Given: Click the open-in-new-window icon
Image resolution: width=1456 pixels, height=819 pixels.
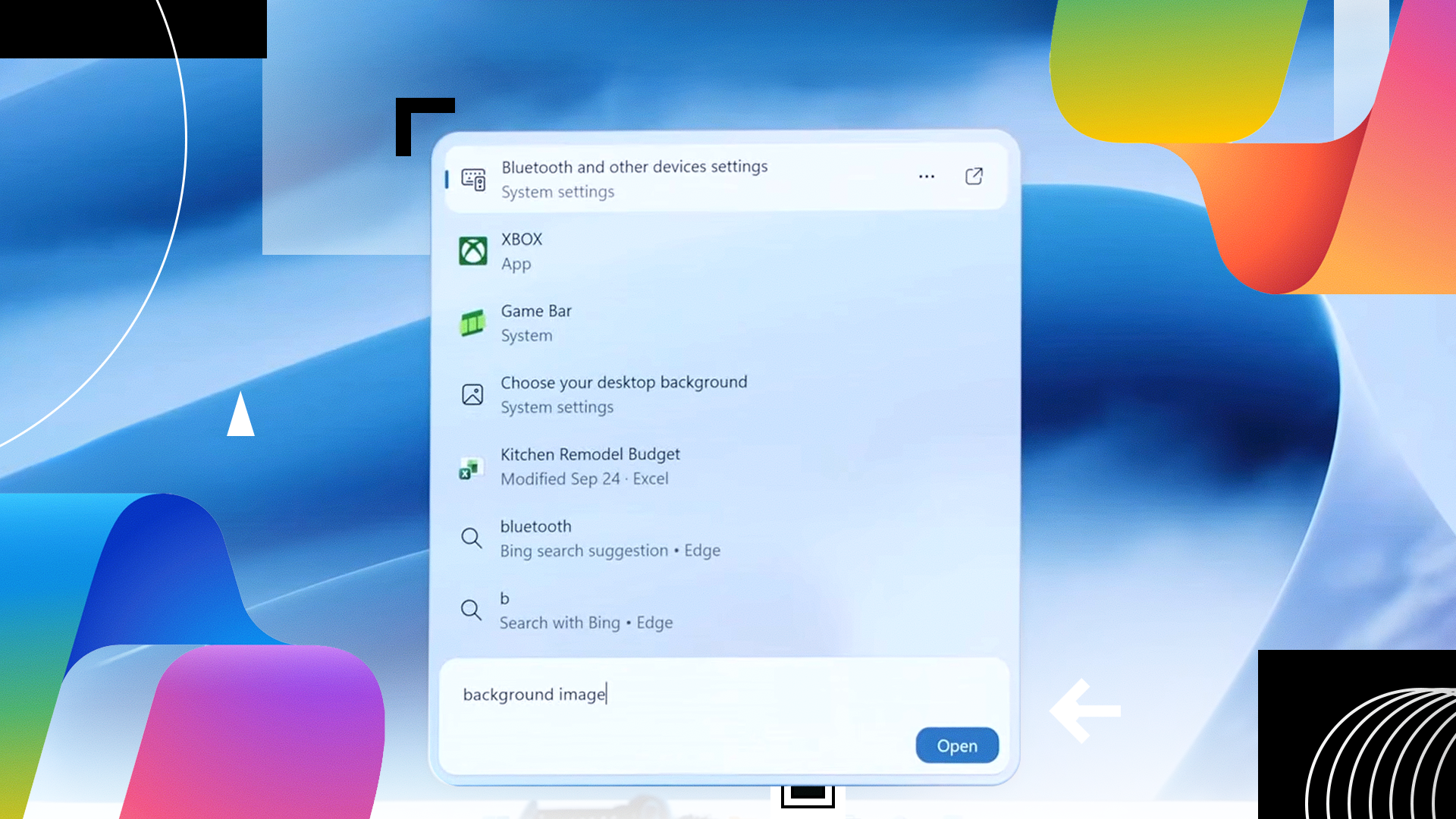Looking at the screenshot, I should (x=974, y=177).
